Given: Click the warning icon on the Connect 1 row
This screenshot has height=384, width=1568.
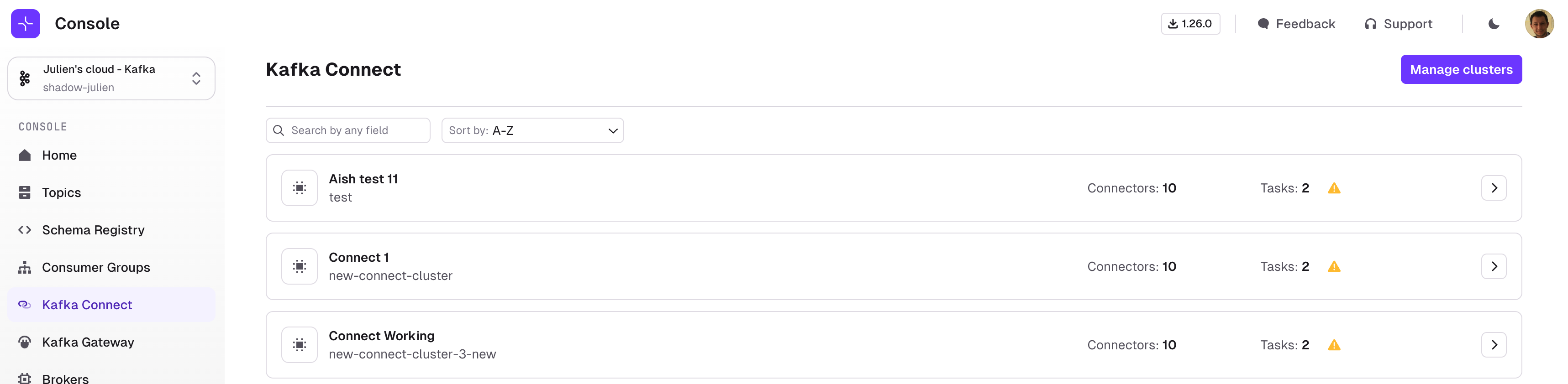Looking at the screenshot, I should tap(1334, 267).
